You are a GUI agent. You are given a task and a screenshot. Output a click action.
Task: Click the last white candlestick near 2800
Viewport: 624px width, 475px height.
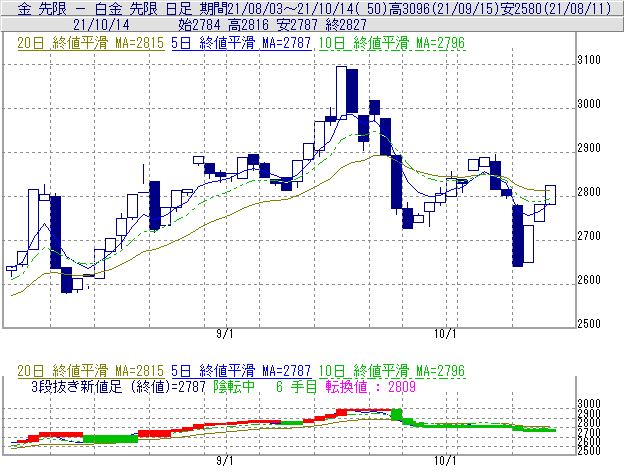550,195
